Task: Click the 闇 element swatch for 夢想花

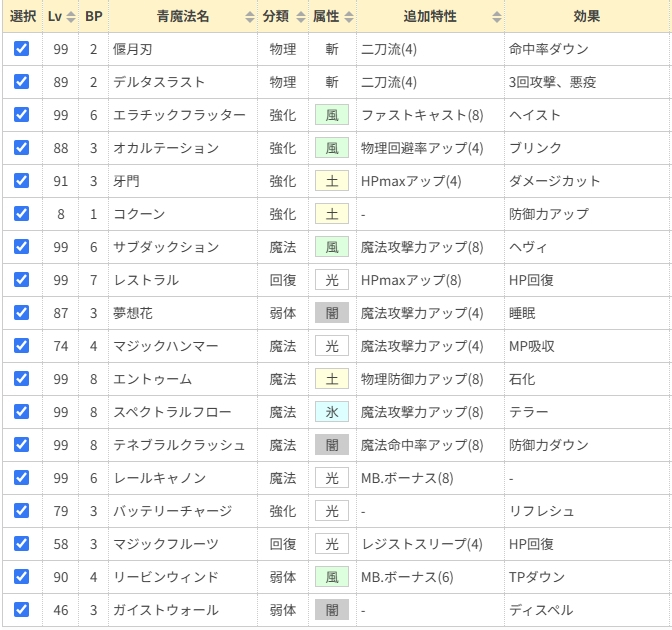Action: click(331, 313)
